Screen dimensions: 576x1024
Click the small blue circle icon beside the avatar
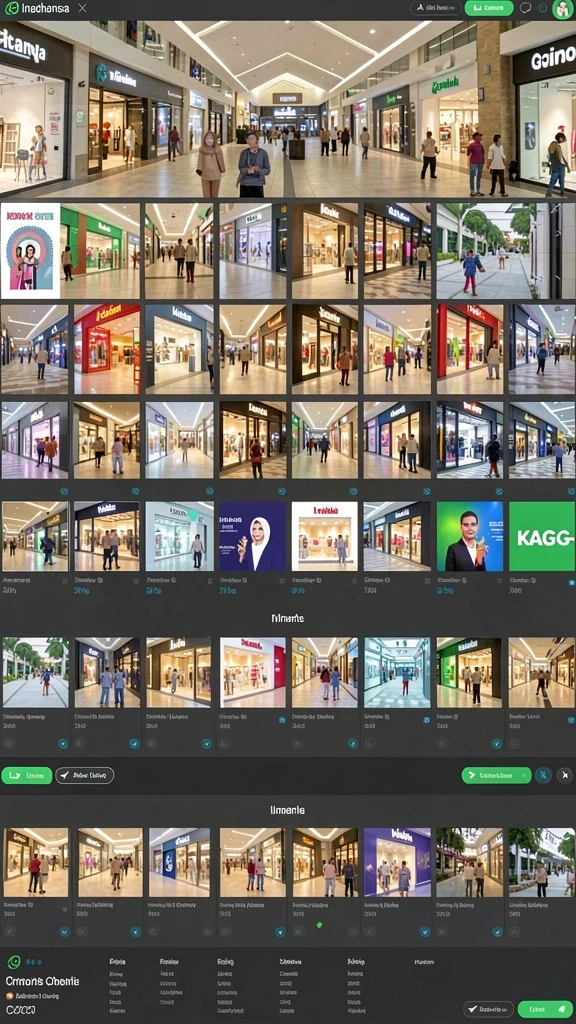[543, 8]
